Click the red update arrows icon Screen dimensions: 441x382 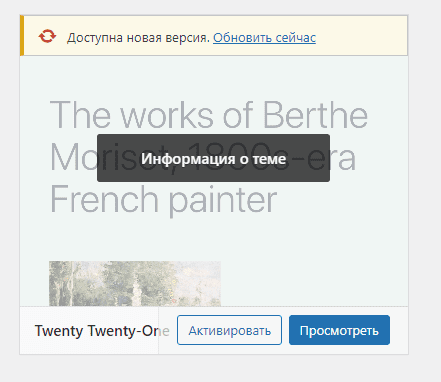pos(47,36)
